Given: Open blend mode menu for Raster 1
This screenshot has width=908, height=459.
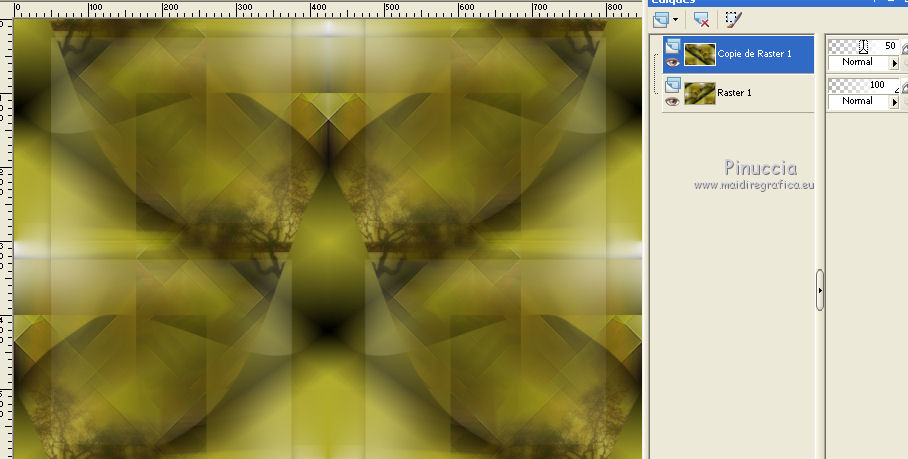Looking at the screenshot, I should click(894, 101).
